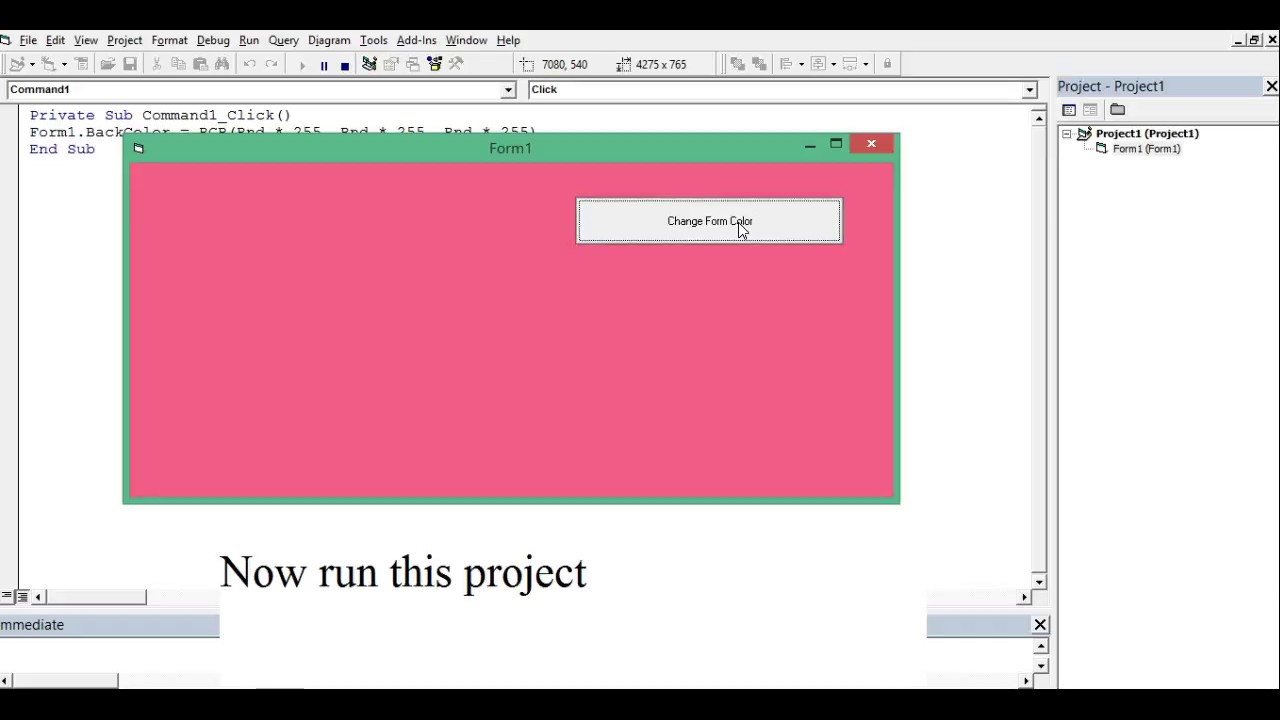Collapse the Project1 (Project1) tree node
Viewport: 1280px width, 720px height.
coord(1066,133)
